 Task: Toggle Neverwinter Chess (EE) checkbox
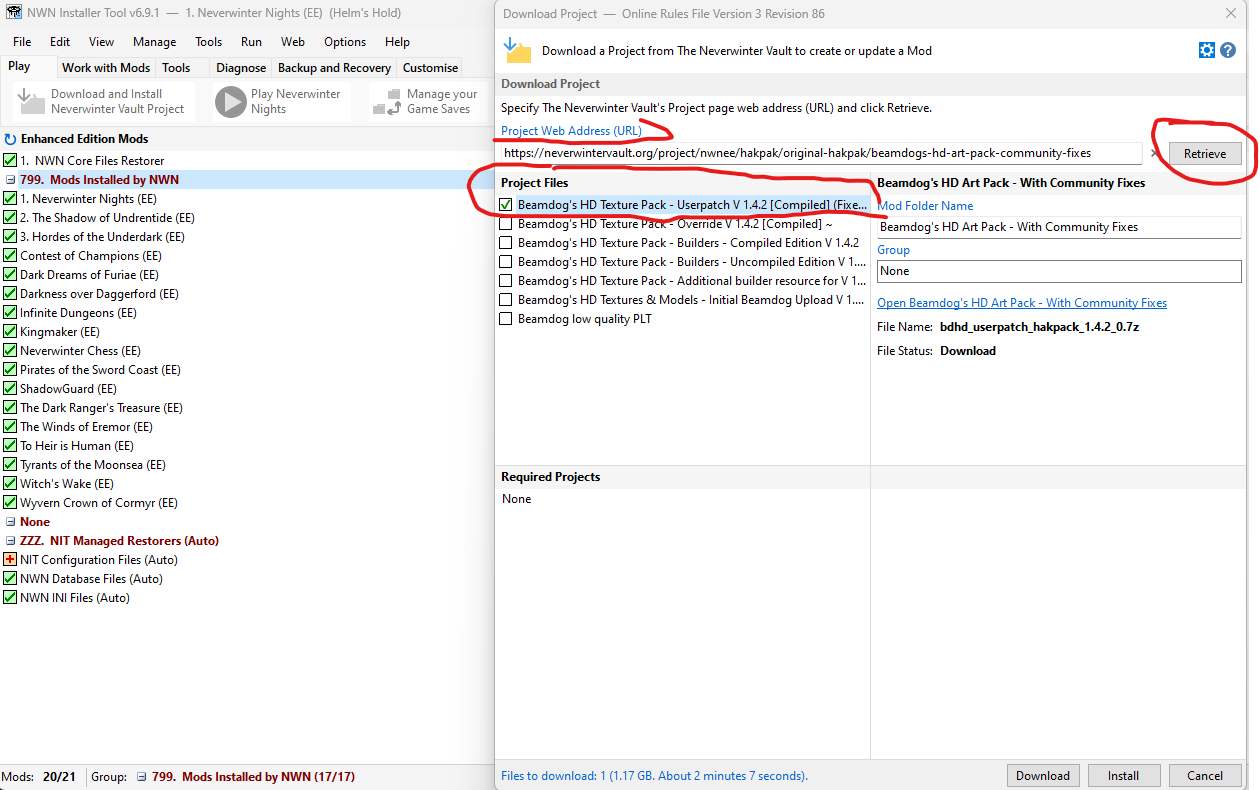[x=10, y=351]
